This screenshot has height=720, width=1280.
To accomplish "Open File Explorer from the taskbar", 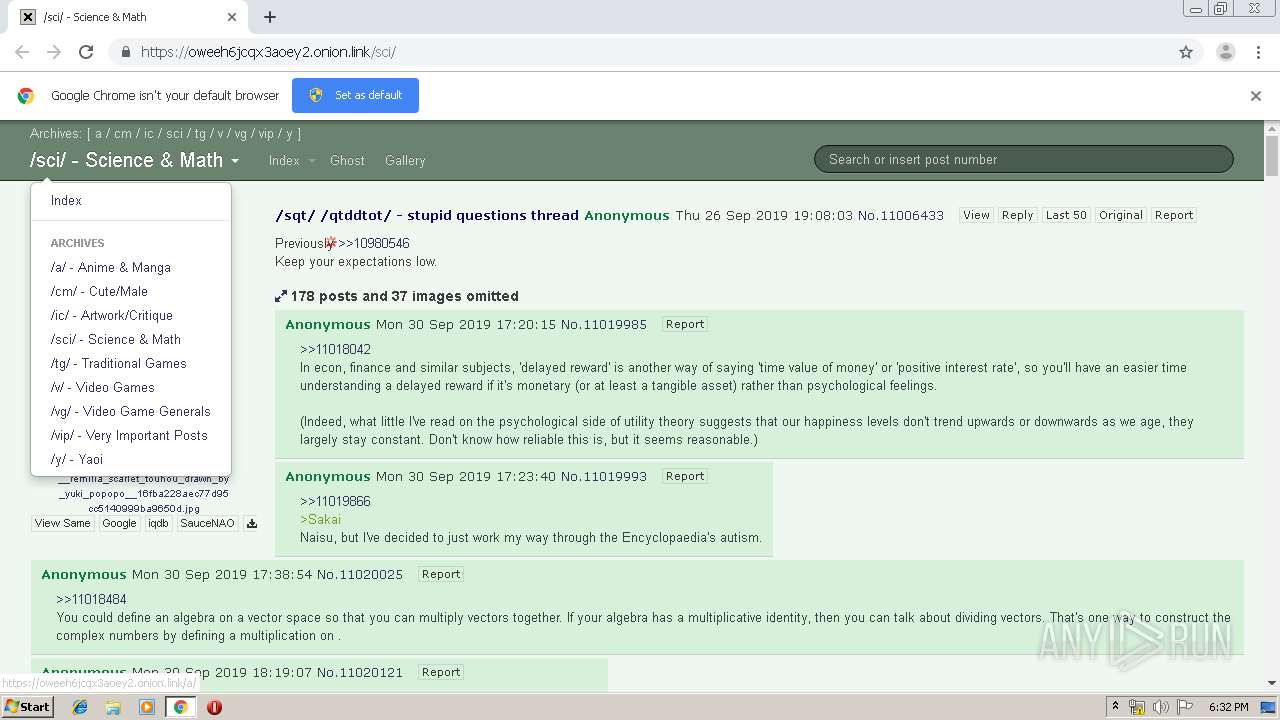I will click(113, 707).
